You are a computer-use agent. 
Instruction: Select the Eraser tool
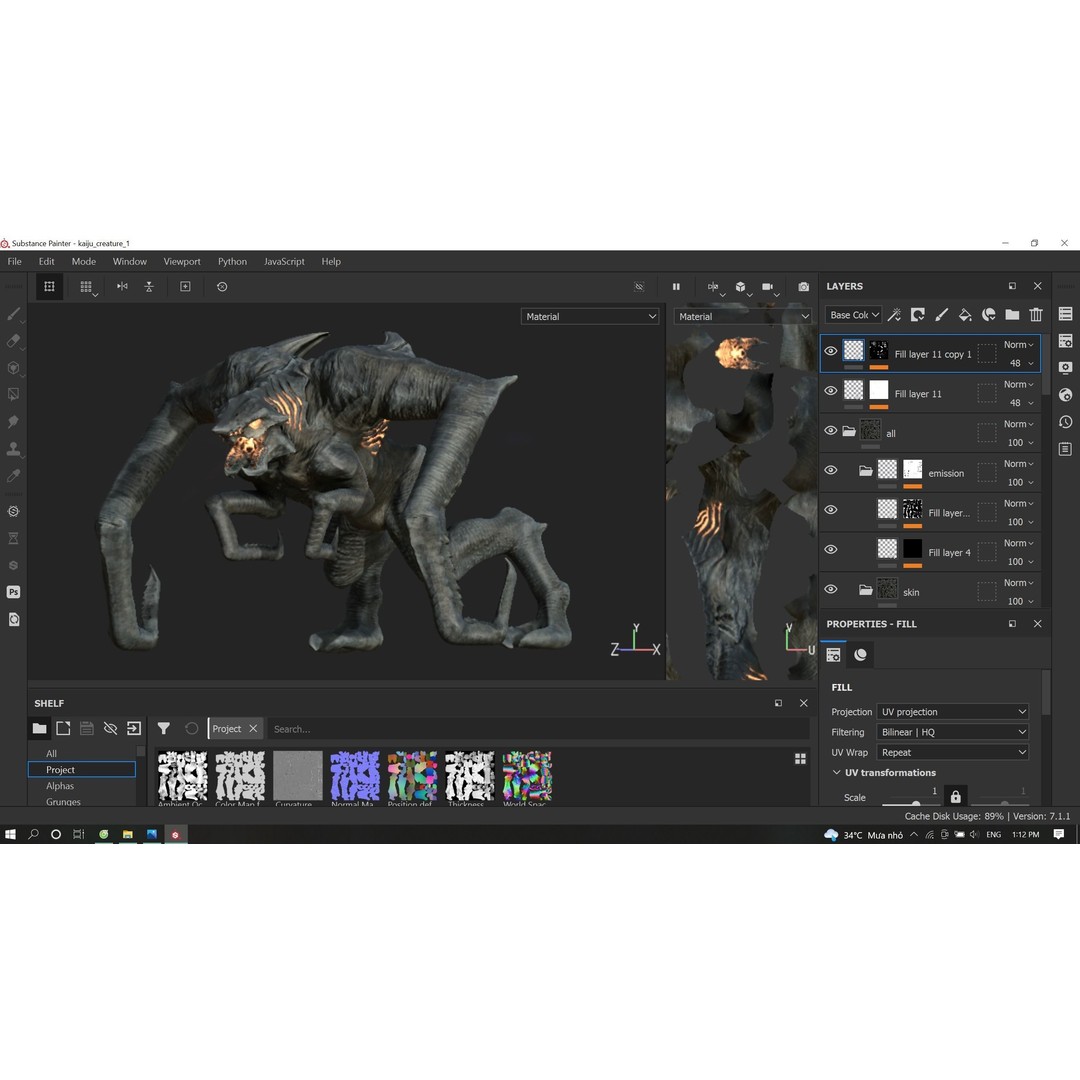click(13, 341)
